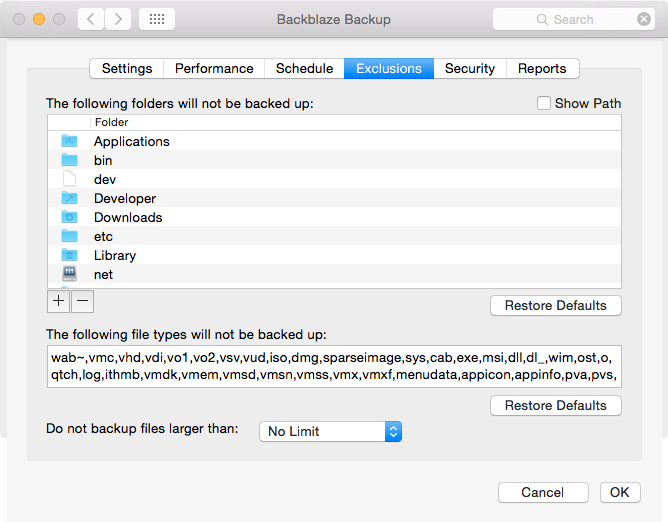Click the minus button to remove folder
This screenshot has height=522, width=668.
(x=82, y=301)
